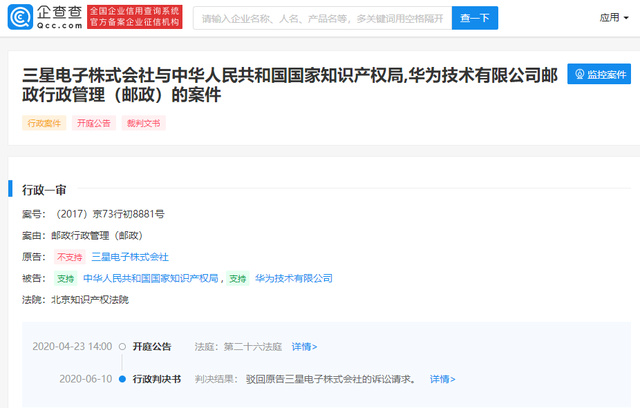Click the blue timeline marker for 2020-06-10
The image size is (640, 408).
(122, 379)
